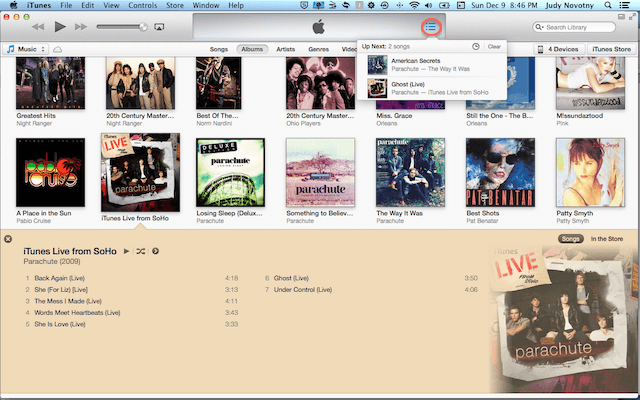This screenshot has height=400, width=640.
Task: Open Patty Smyth album cover
Action: point(590,172)
